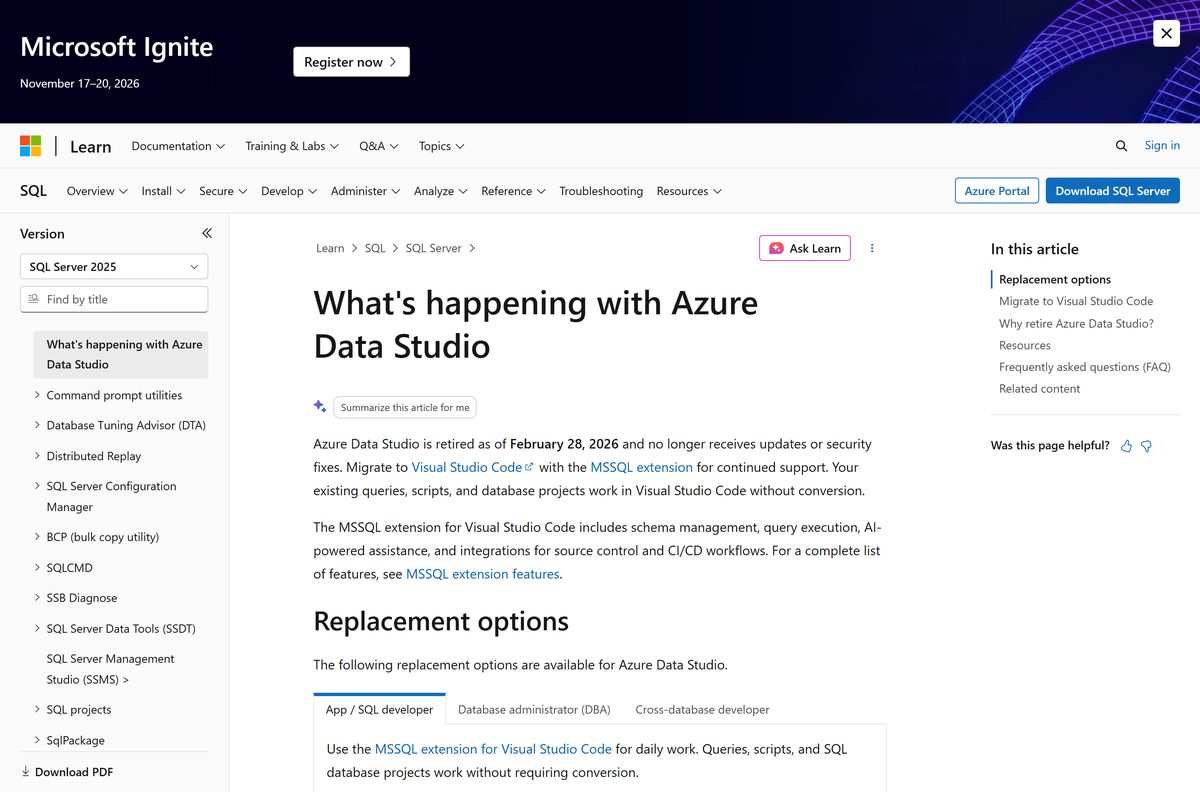Switch to Cross-database developer tab
Image resolution: width=1200 pixels, height=792 pixels.
tap(703, 709)
